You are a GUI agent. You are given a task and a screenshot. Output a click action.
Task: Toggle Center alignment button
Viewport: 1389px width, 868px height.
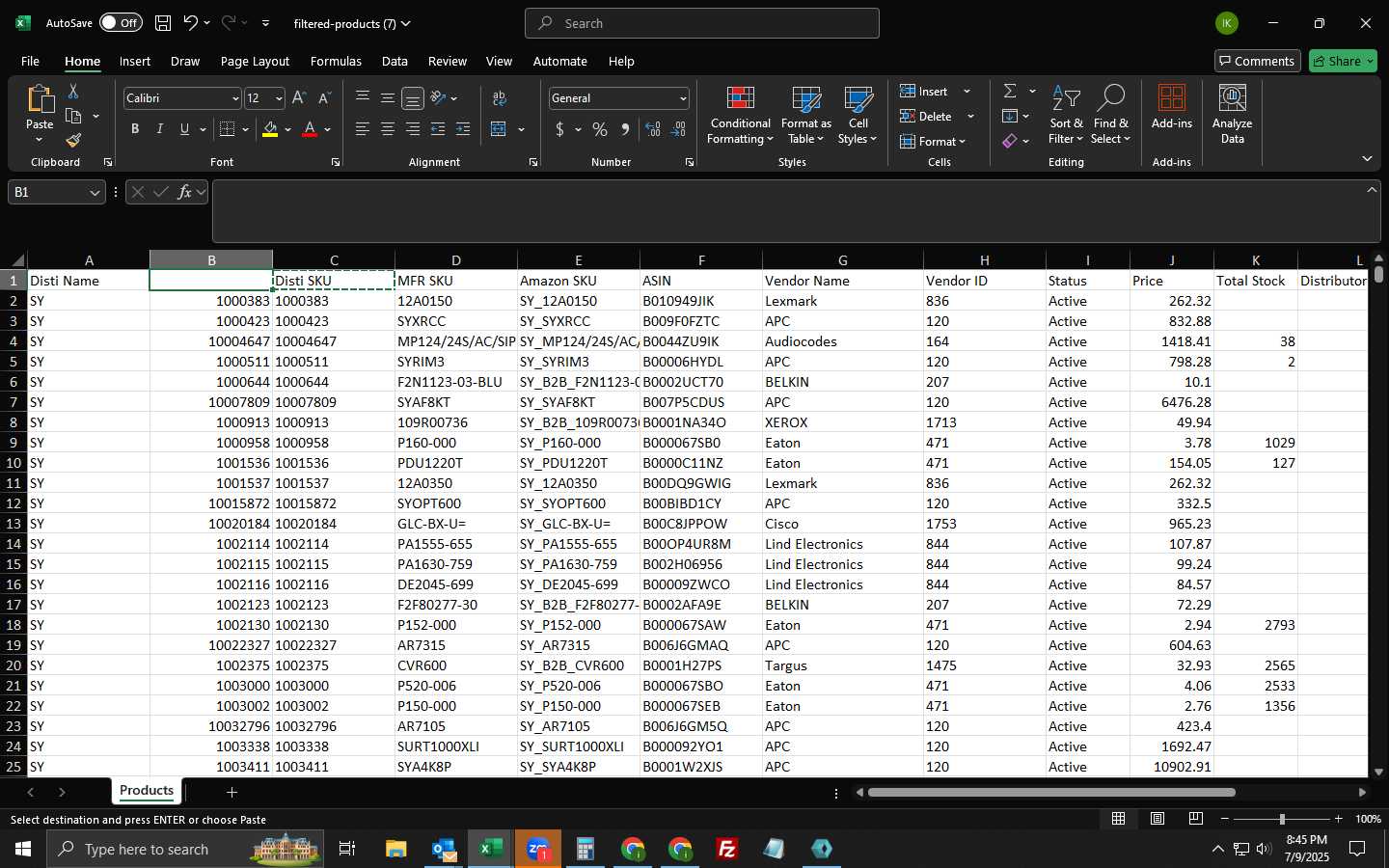pos(388,129)
